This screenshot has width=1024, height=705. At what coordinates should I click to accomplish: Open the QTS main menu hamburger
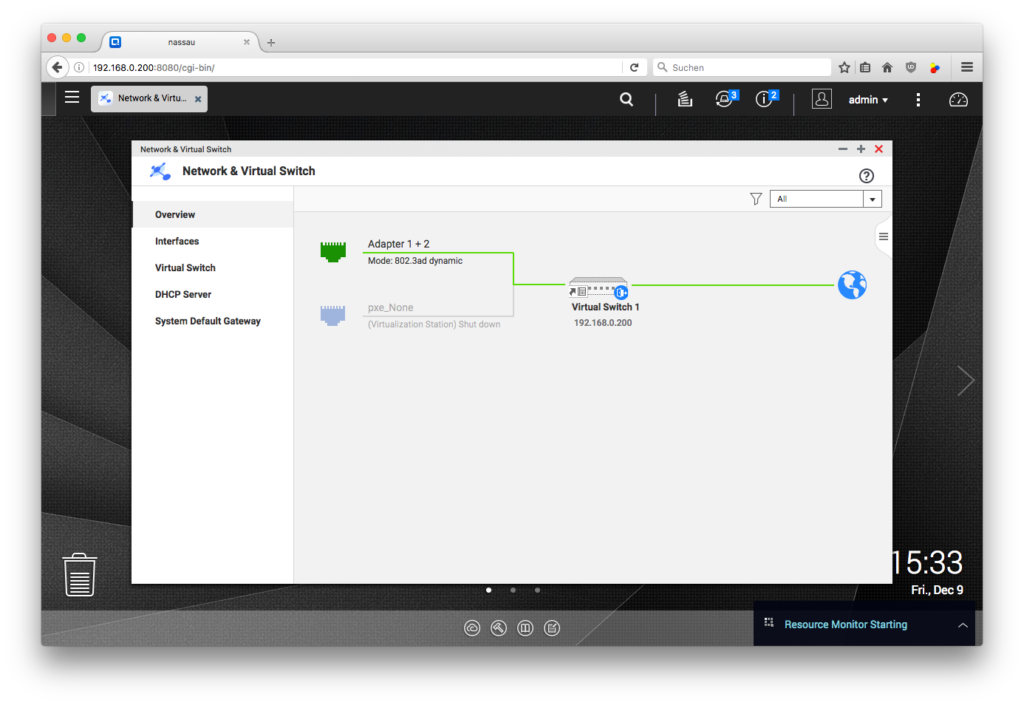pyautogui.click(x=72, y=98)
